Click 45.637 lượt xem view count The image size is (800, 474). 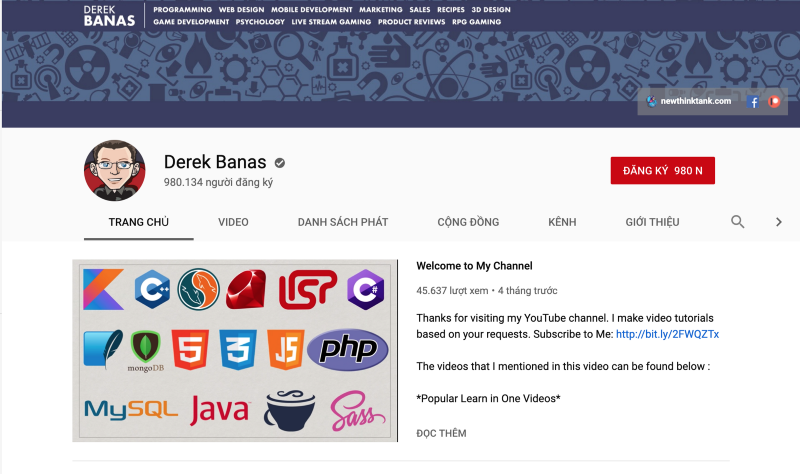[452, 291]
